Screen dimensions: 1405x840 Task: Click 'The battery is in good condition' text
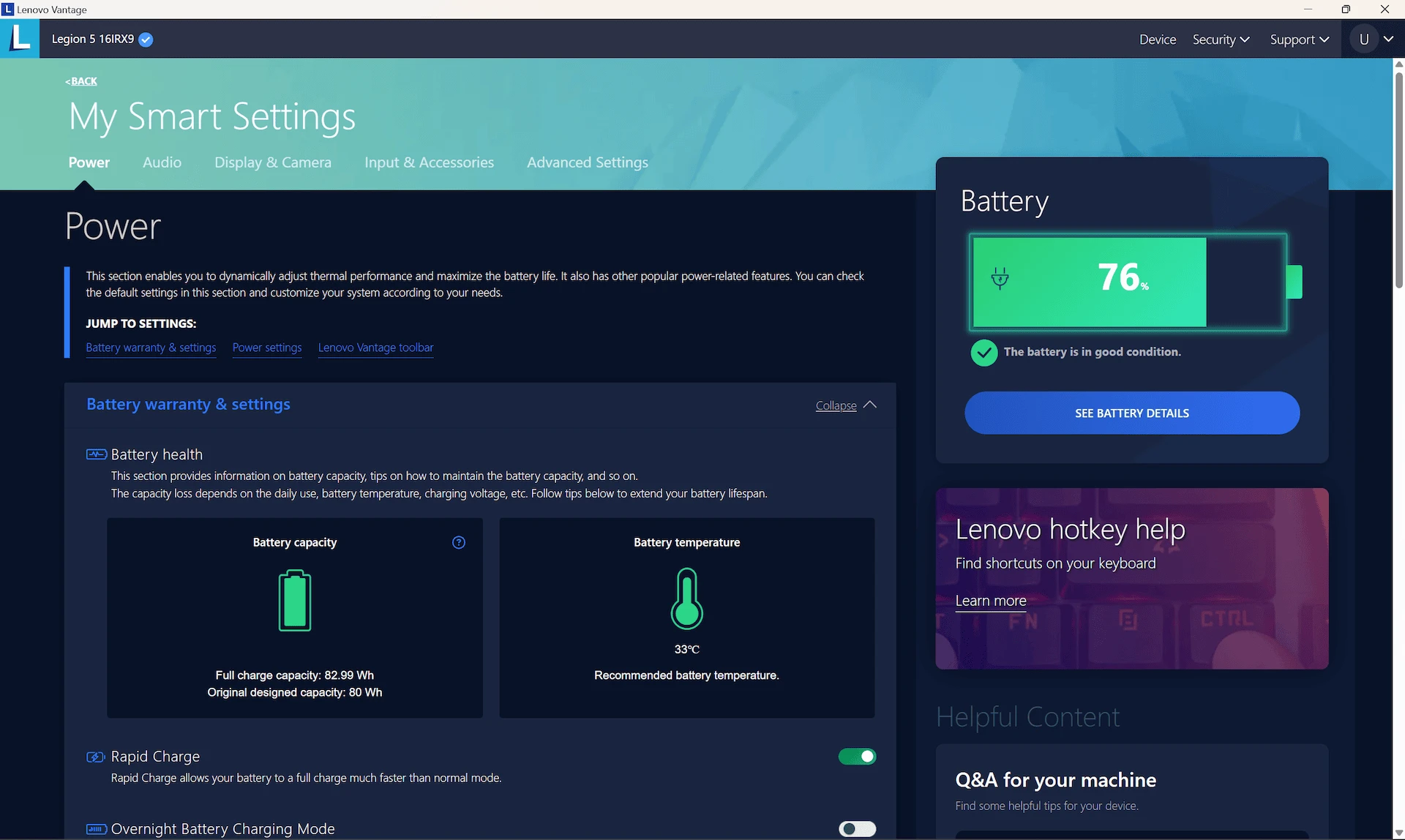pyautogui.click(x=1093, y=352)
